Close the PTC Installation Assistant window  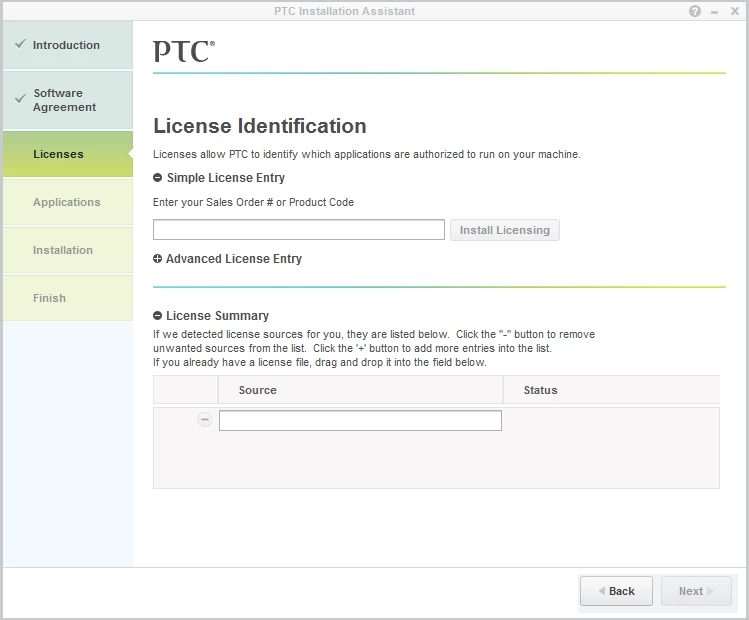point(735,11)
